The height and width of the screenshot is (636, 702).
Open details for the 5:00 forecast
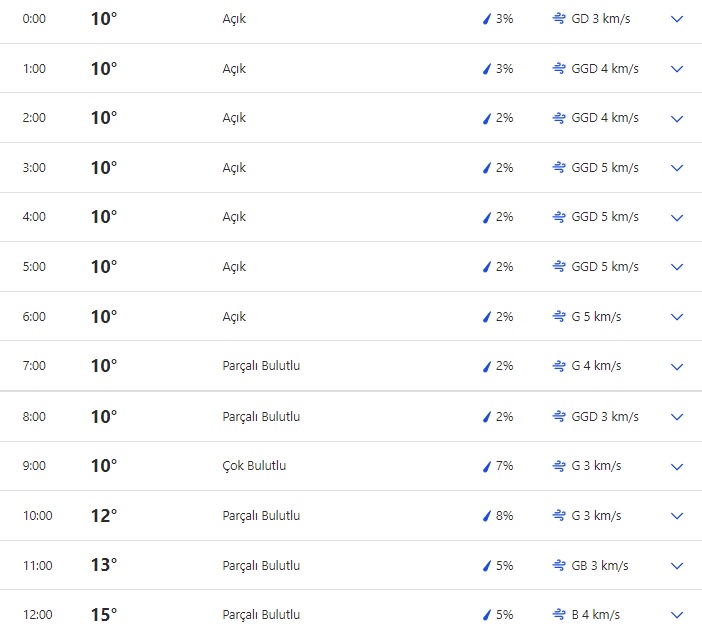(677, 268)
